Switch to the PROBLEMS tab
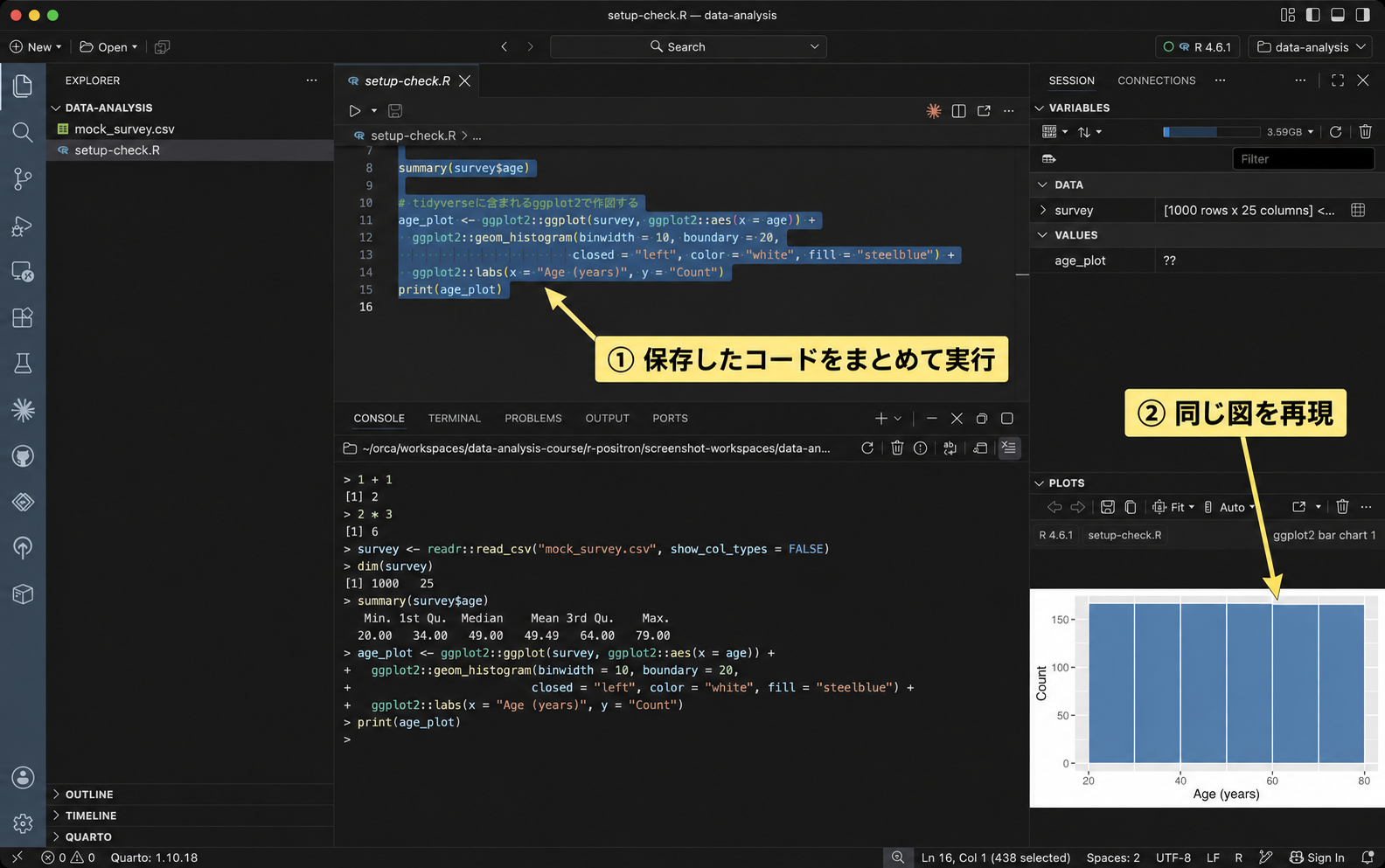This screenshot has width=1385, height=868. pos(532,419)
